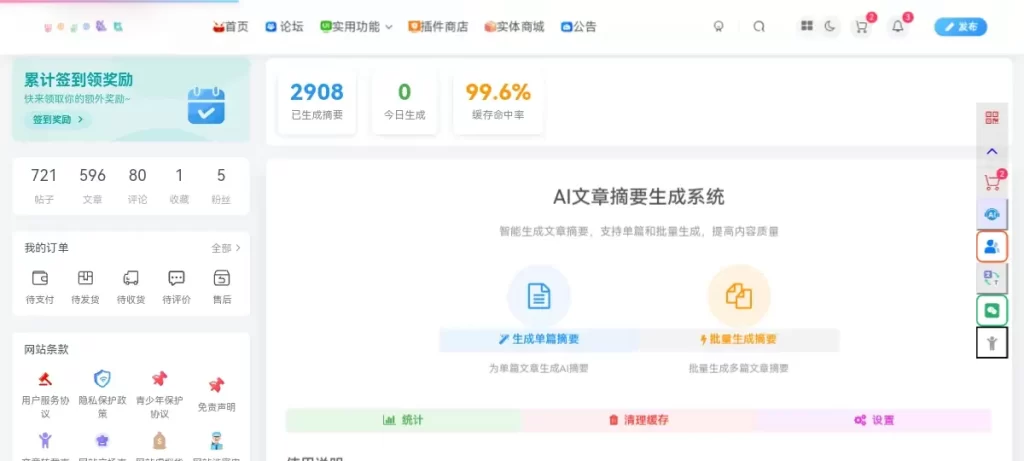Open 插件商店 in navigation menu
1024x461 pixels.
(x=438, y=27)
